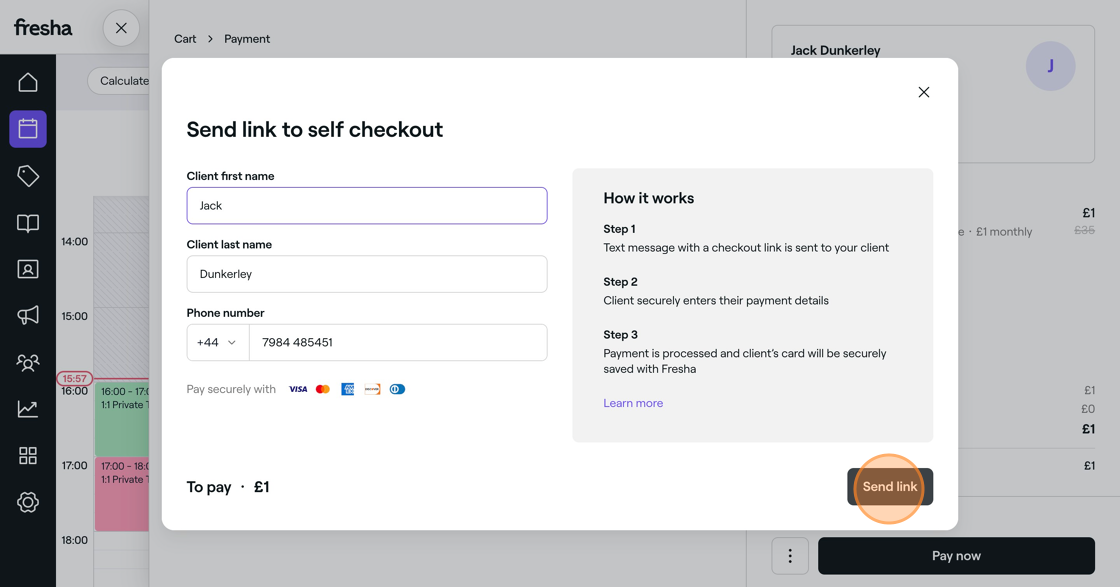Open the Add-ons grid icon in sidebar
Viewport: 1120px width, 587px height.
pos(28,456)
